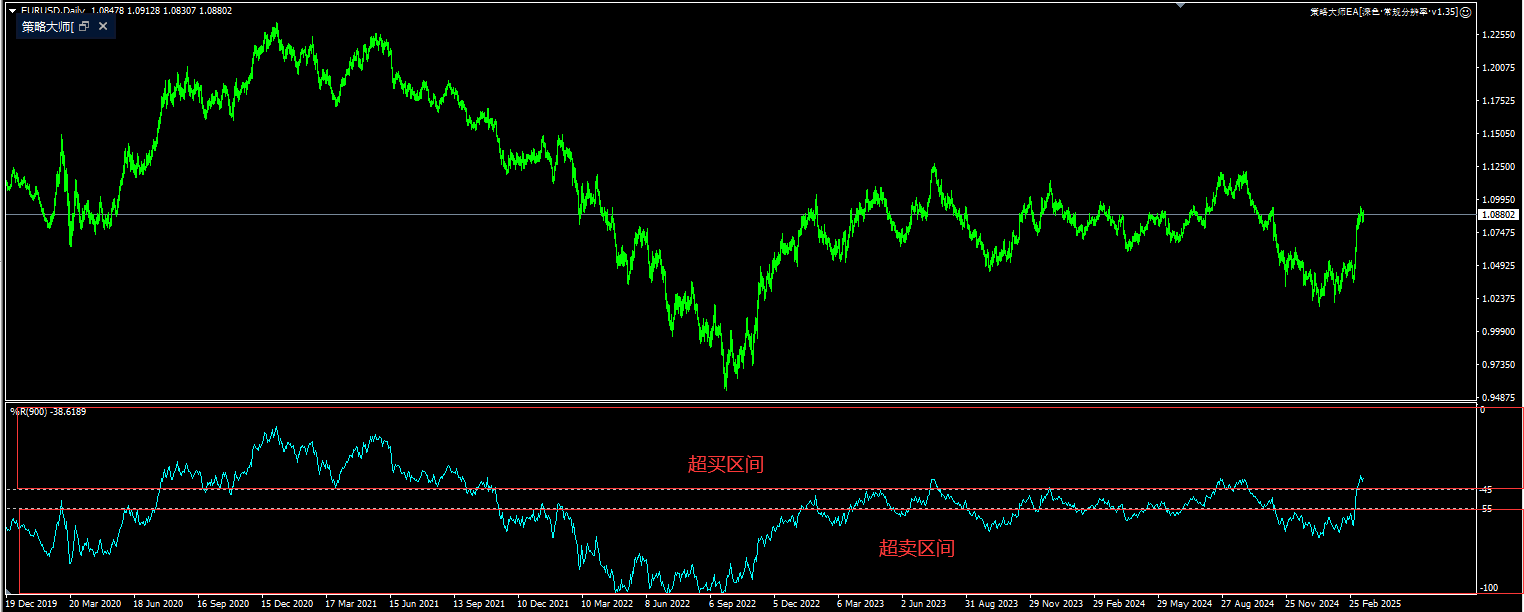Click the 1.20075 price on the price axis
Screen dimensions: 1524x612
(1496, 68)
